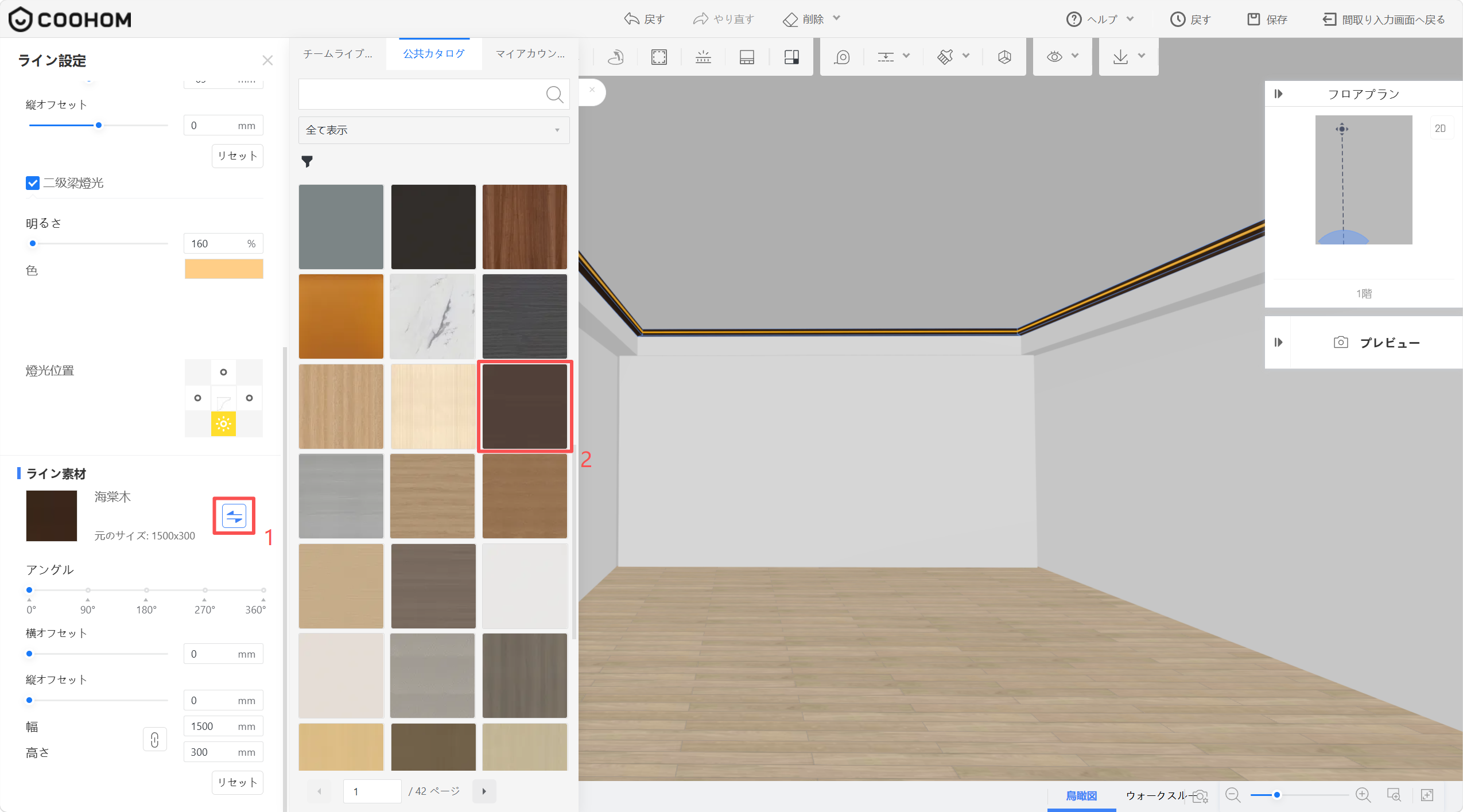This screenshot has height=812, width=1463.
Task: Switch to the チームライブ tab
Action: (x=337, y=54)
